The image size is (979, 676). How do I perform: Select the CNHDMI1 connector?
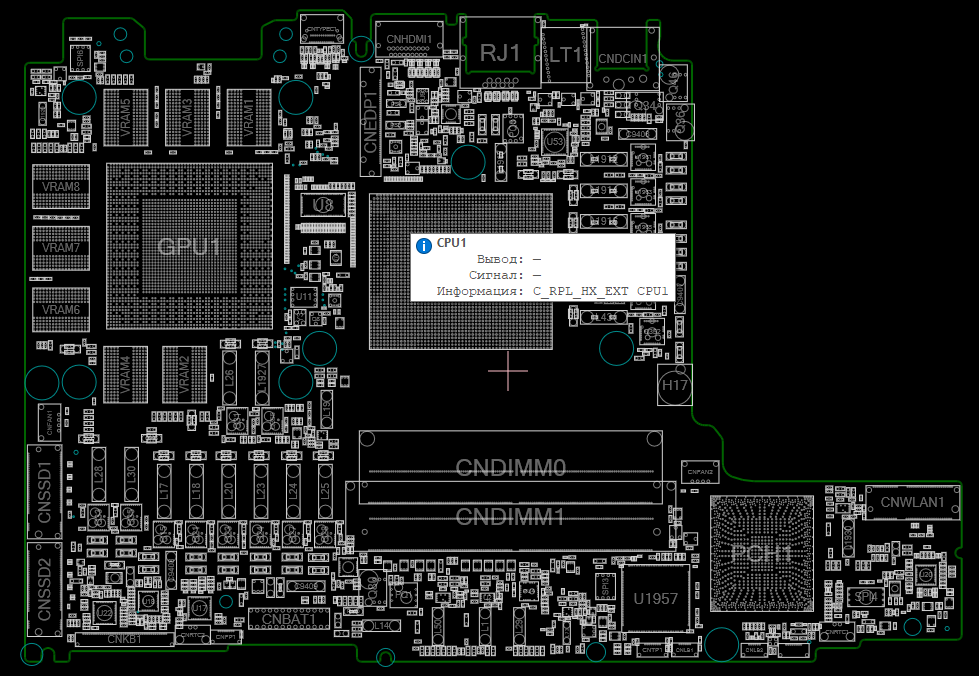pos(408,40)
